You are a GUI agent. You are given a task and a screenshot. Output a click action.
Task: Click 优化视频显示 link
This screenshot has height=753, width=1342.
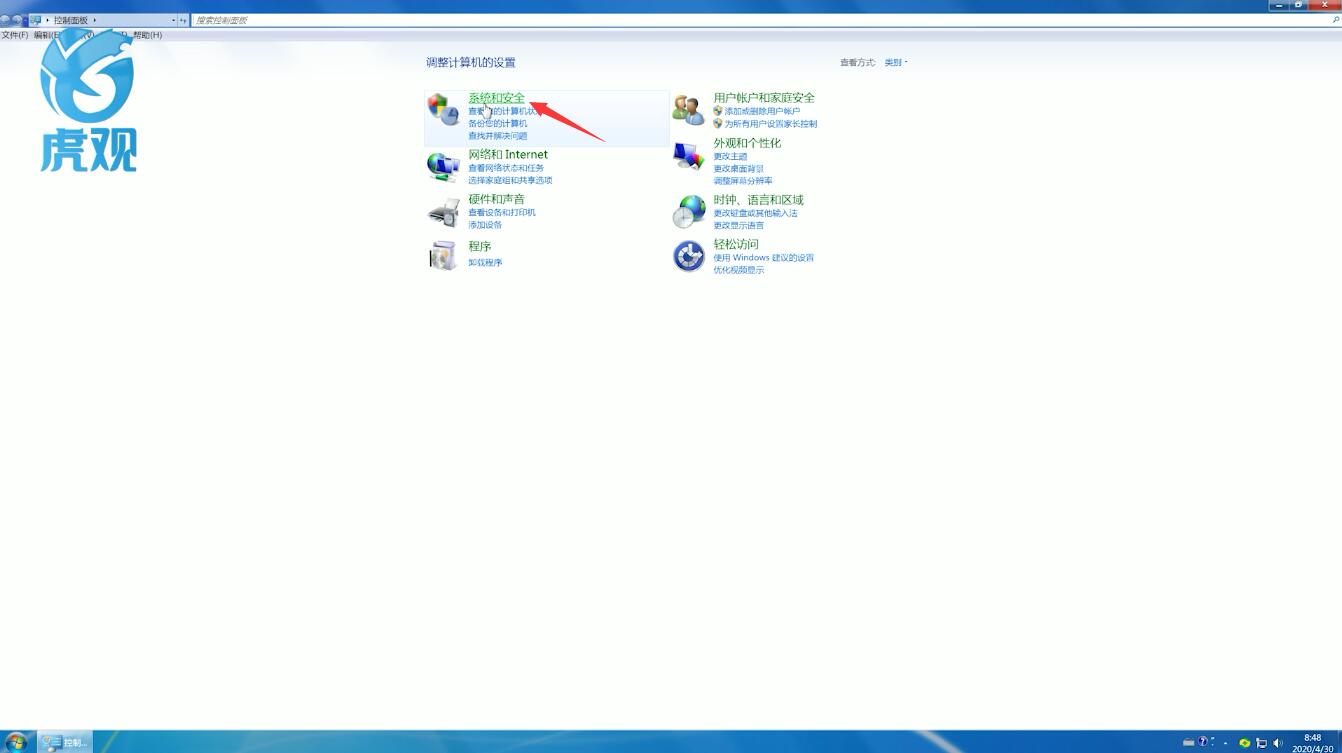[x=738, y=270]
